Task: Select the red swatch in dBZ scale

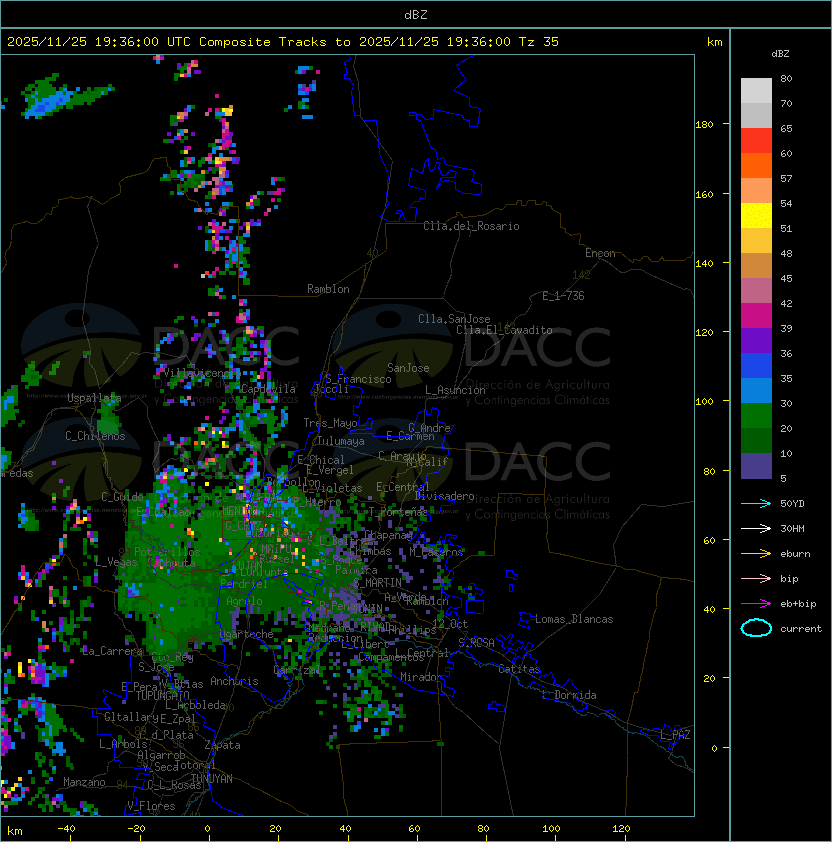Action: tap(756, 141)
